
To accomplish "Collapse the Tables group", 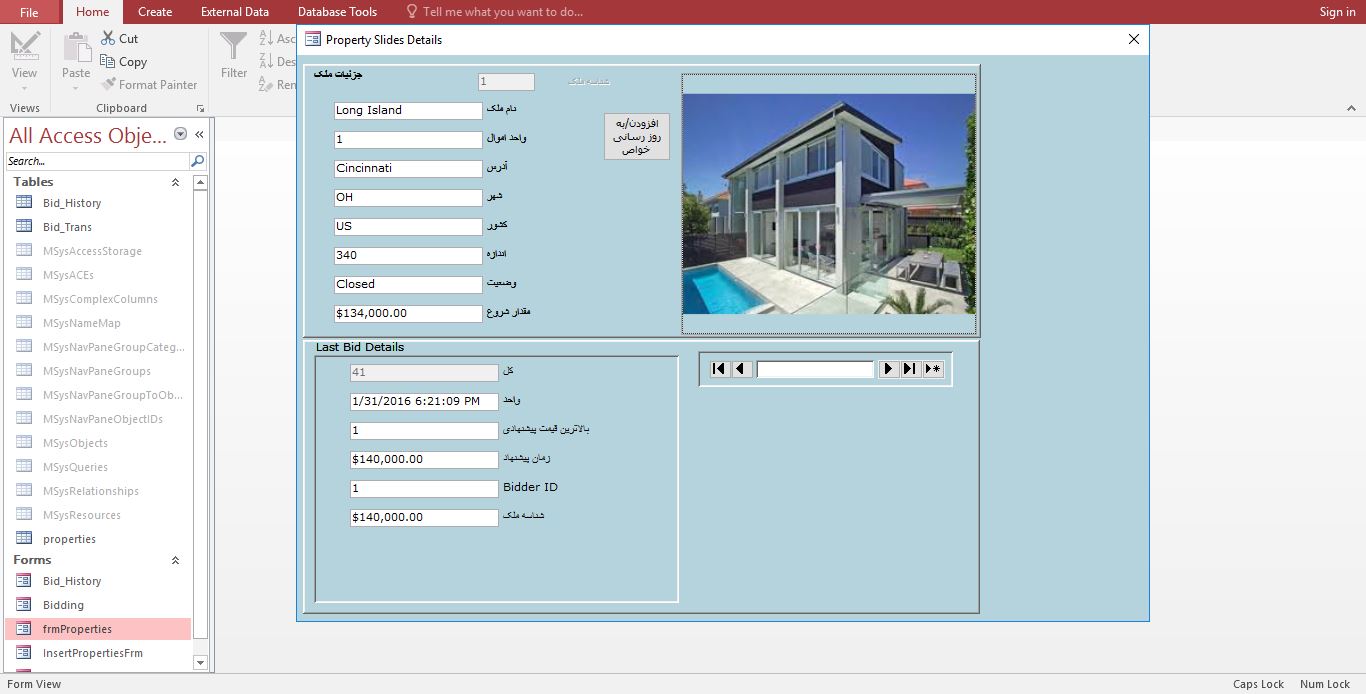I will pyautogui.click(x=175, y=182).
